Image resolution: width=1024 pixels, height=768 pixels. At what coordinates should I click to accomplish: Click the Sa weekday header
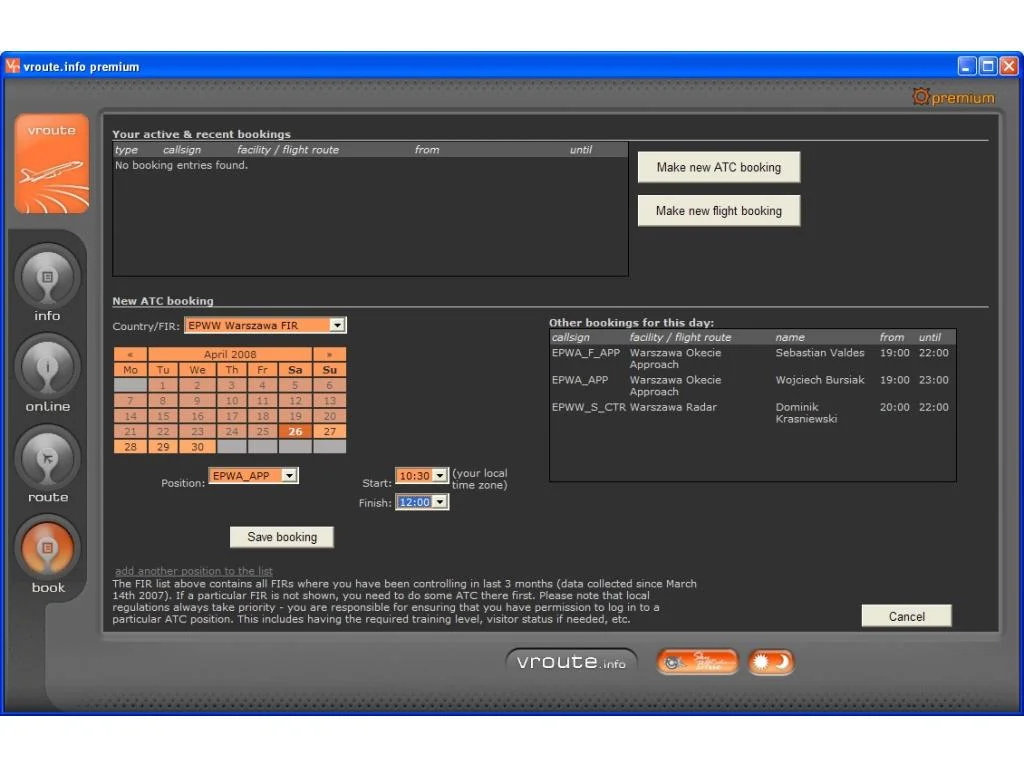click(295, 370)
